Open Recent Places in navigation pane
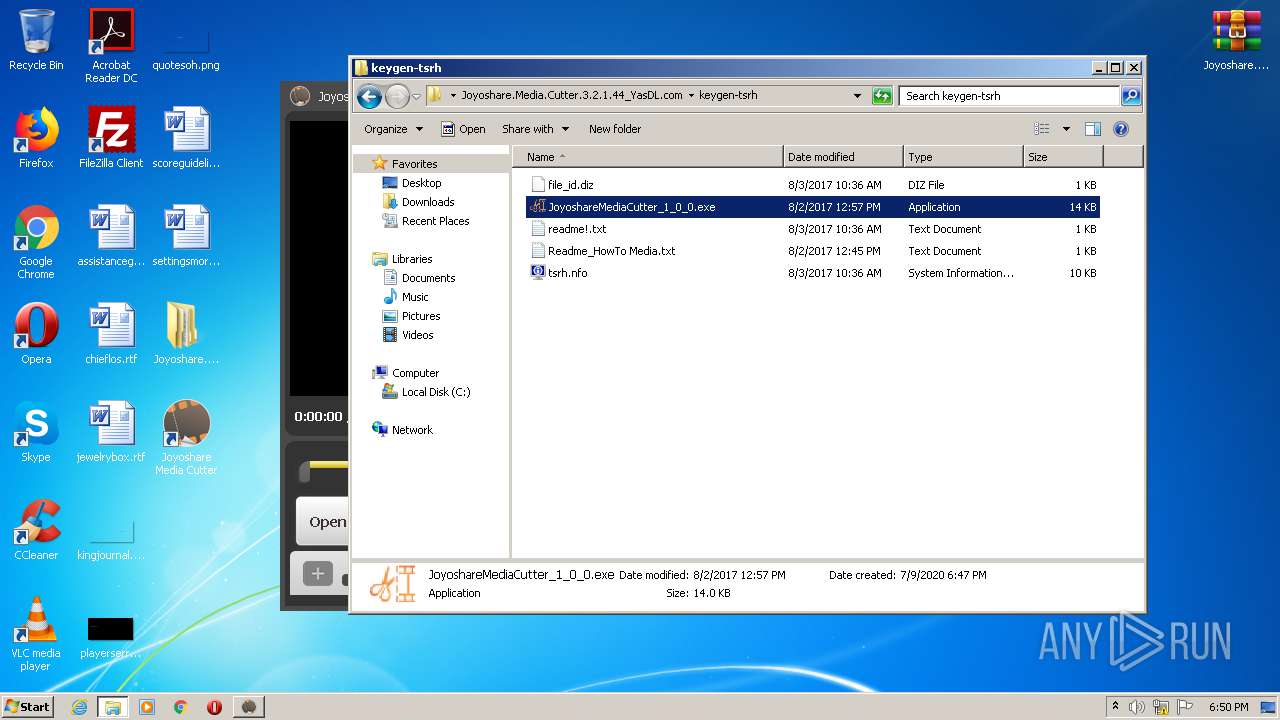Screen dimensions: 1280x720 click(x=435, y=221)
